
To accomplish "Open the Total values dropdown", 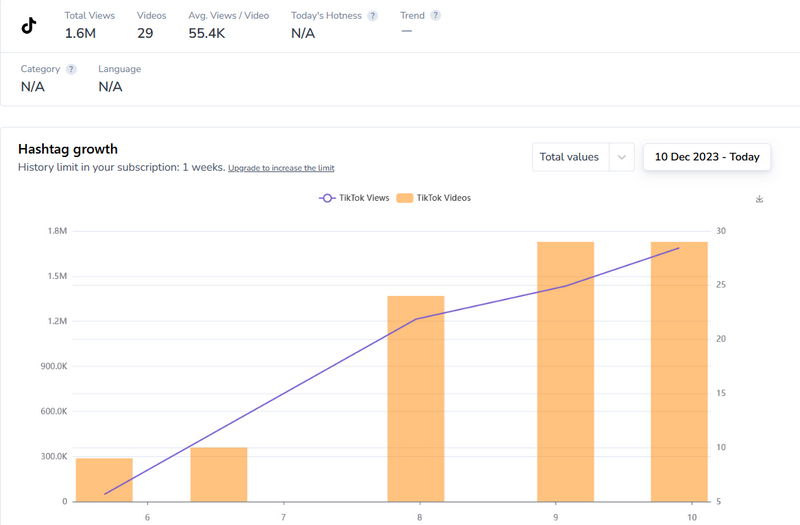I will click(582, 157).
